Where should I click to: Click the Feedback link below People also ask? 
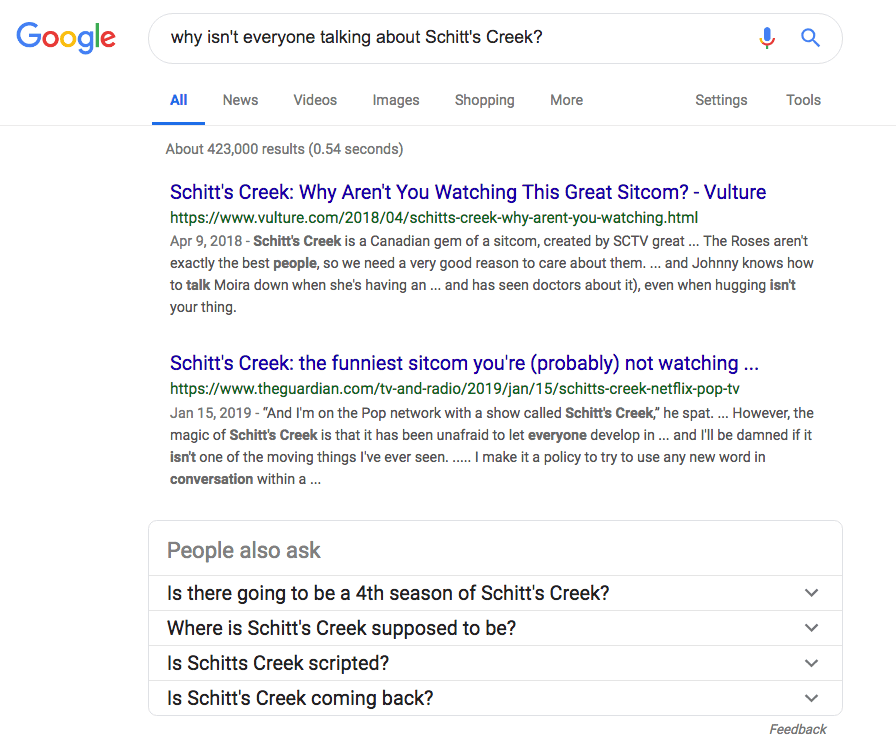pyautogui.click(x=798, y=729)
